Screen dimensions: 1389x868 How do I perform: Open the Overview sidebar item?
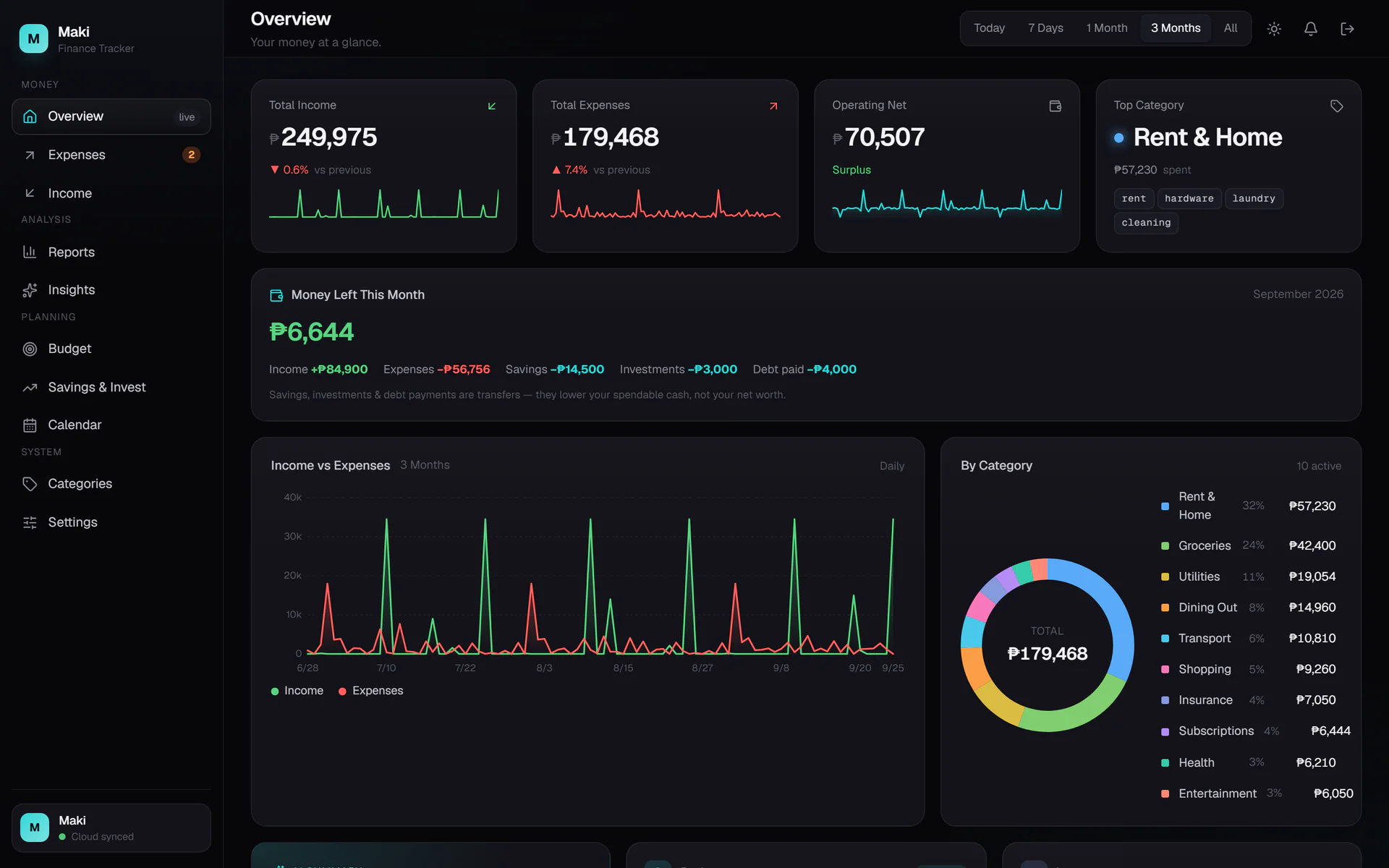tap(111, 116)
